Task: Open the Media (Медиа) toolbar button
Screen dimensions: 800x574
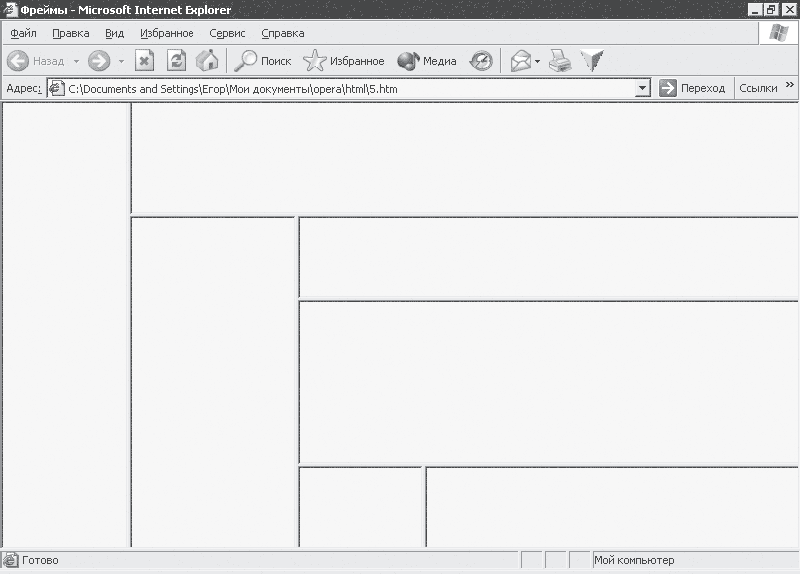Action: click(x=427, y=61)
